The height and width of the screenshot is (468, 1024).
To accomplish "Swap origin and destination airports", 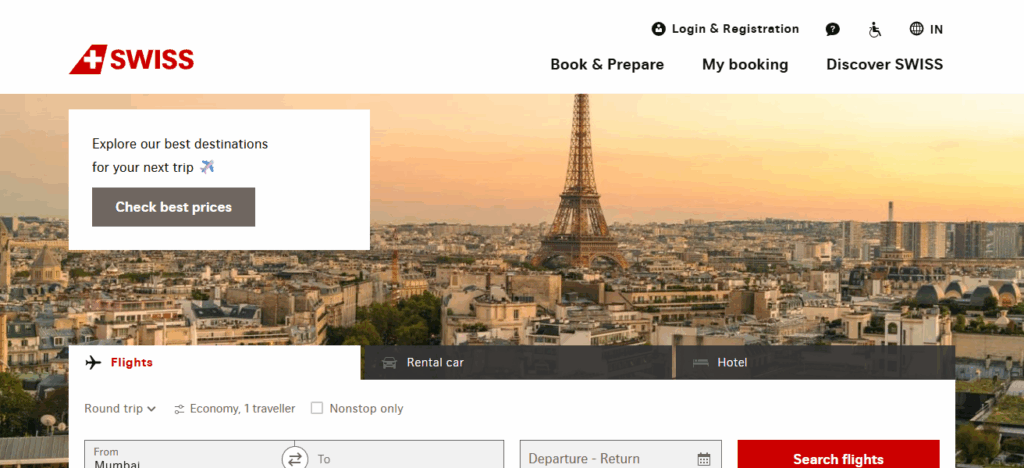I will (x=294, y=458).
